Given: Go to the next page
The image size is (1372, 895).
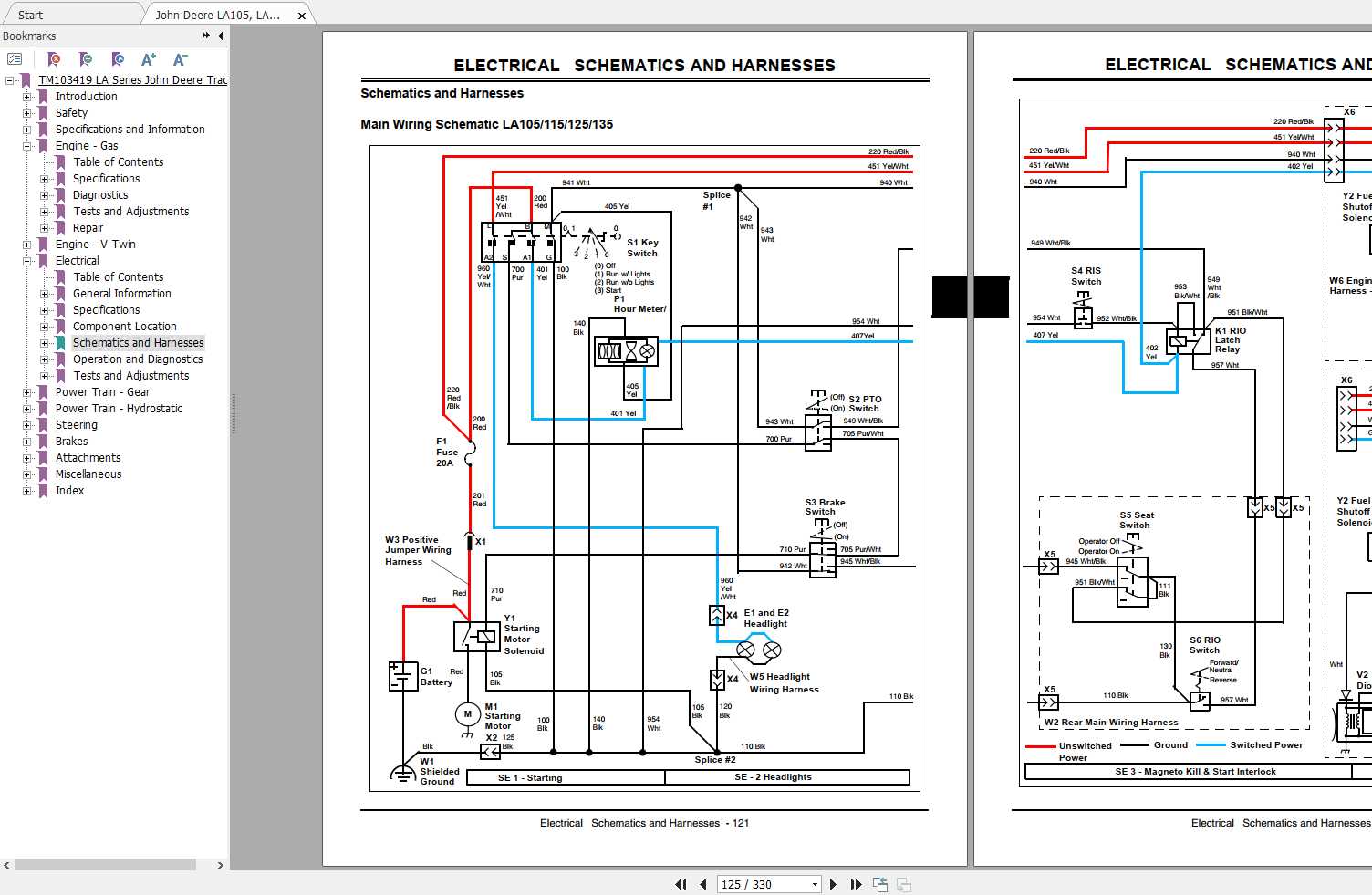Looking at the screenshot, I should 833,884.
